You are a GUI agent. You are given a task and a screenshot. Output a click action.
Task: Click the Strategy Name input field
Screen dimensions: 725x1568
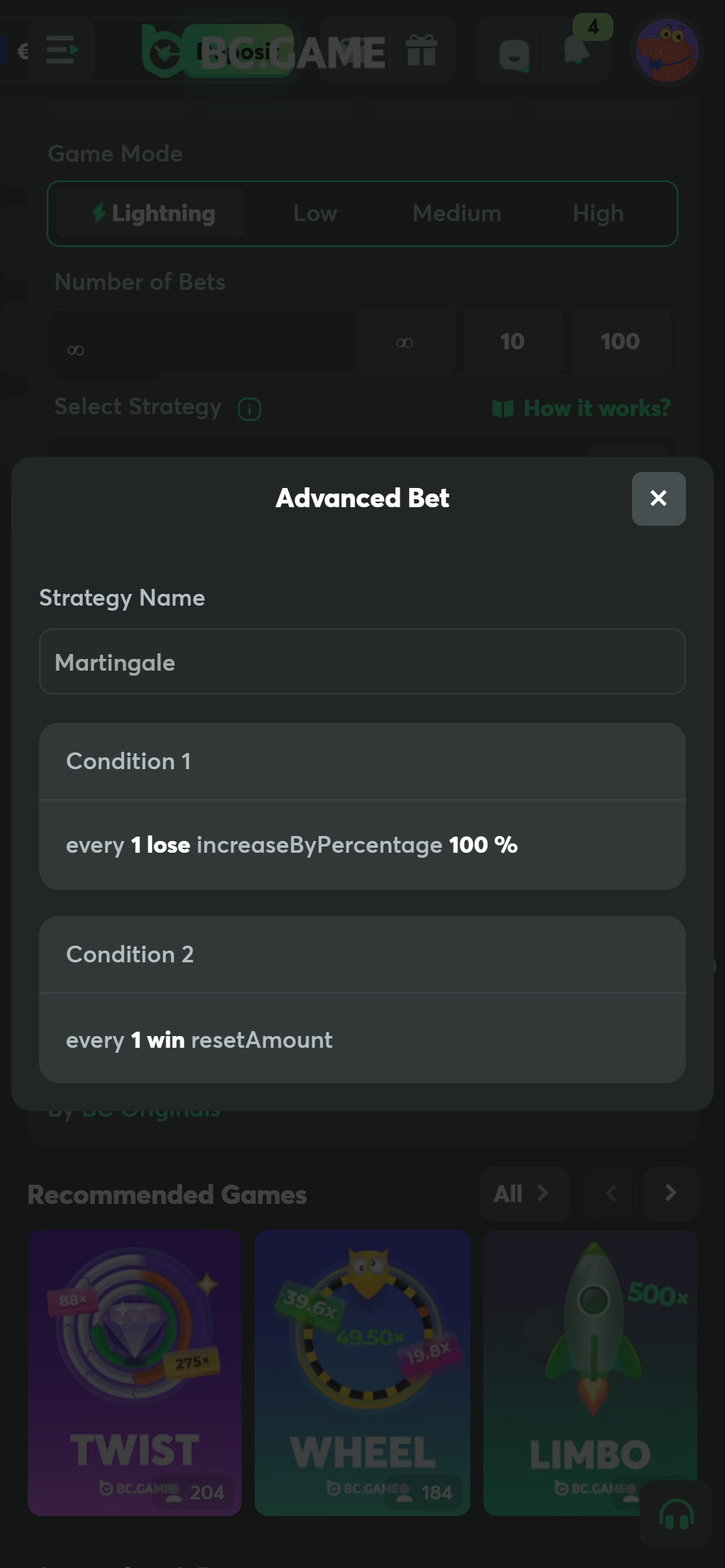point(362,662)
